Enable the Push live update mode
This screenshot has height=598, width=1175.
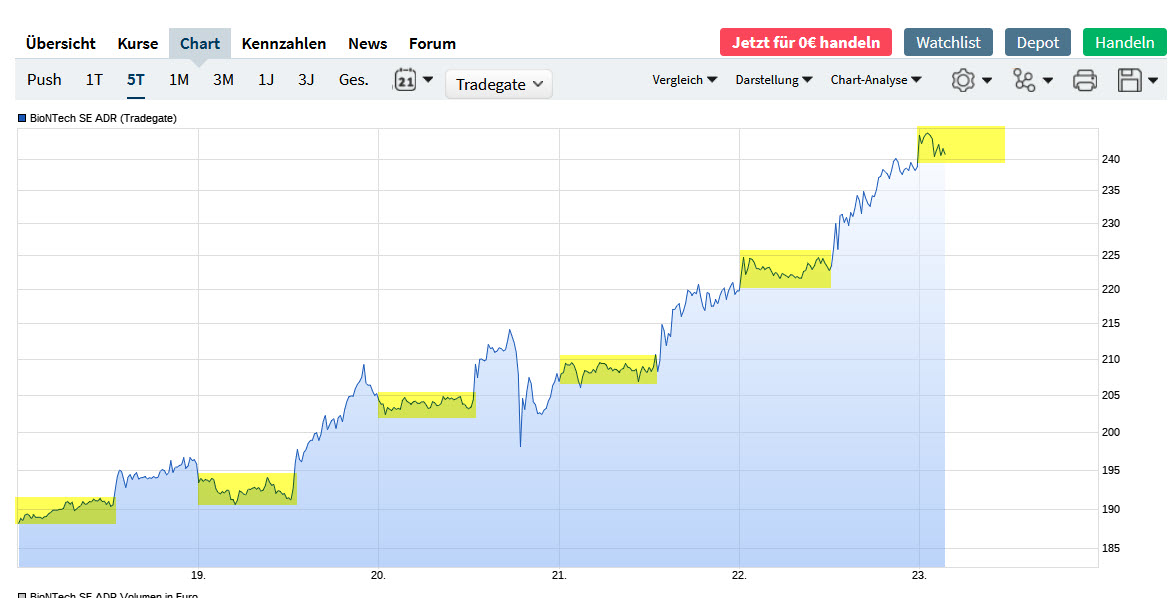point(44,79)
